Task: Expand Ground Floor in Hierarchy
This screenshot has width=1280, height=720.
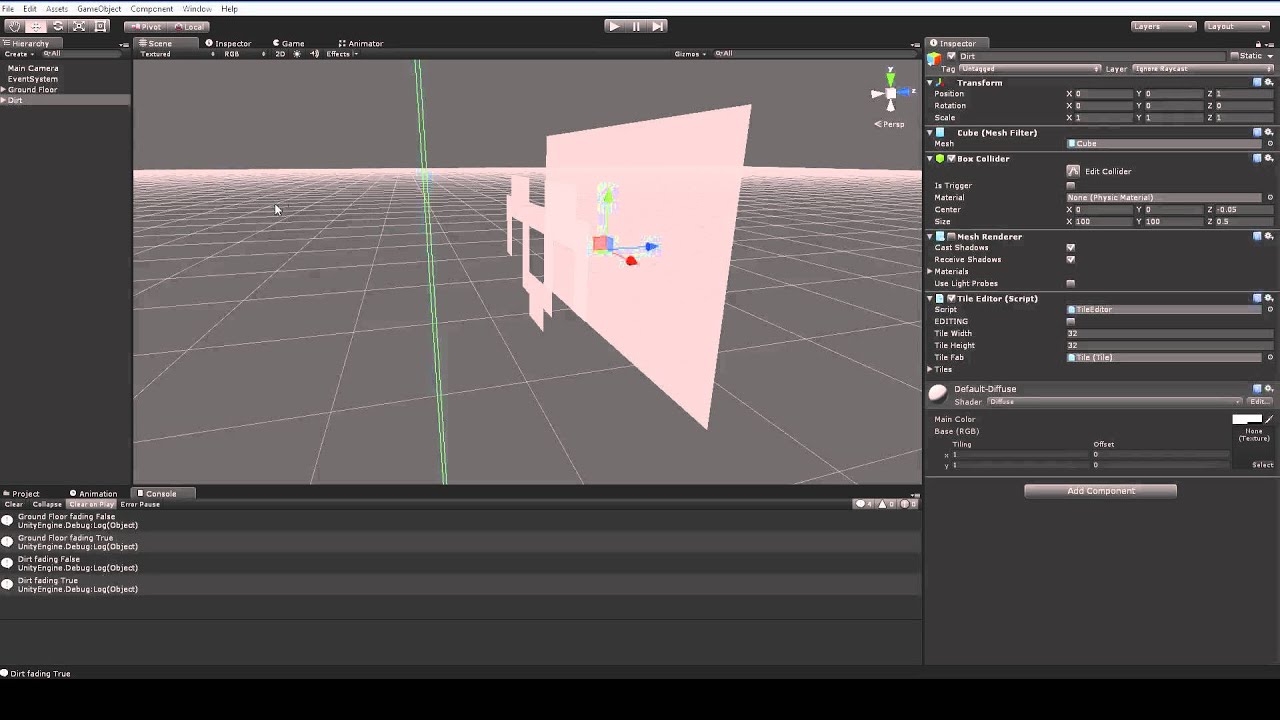Action: [x=4, y=89]
